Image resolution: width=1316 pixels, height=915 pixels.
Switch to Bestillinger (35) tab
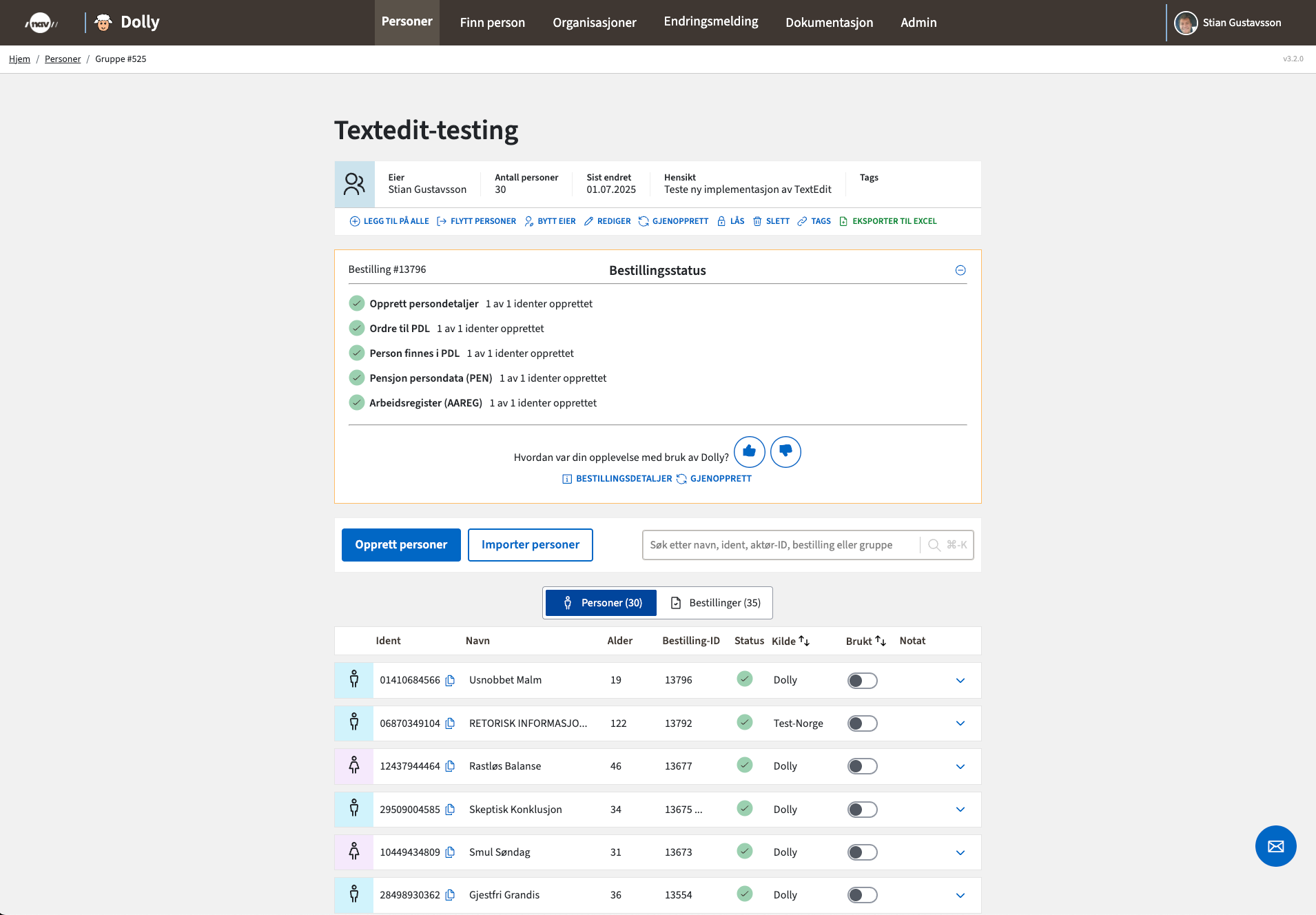[x=716, y=603]
